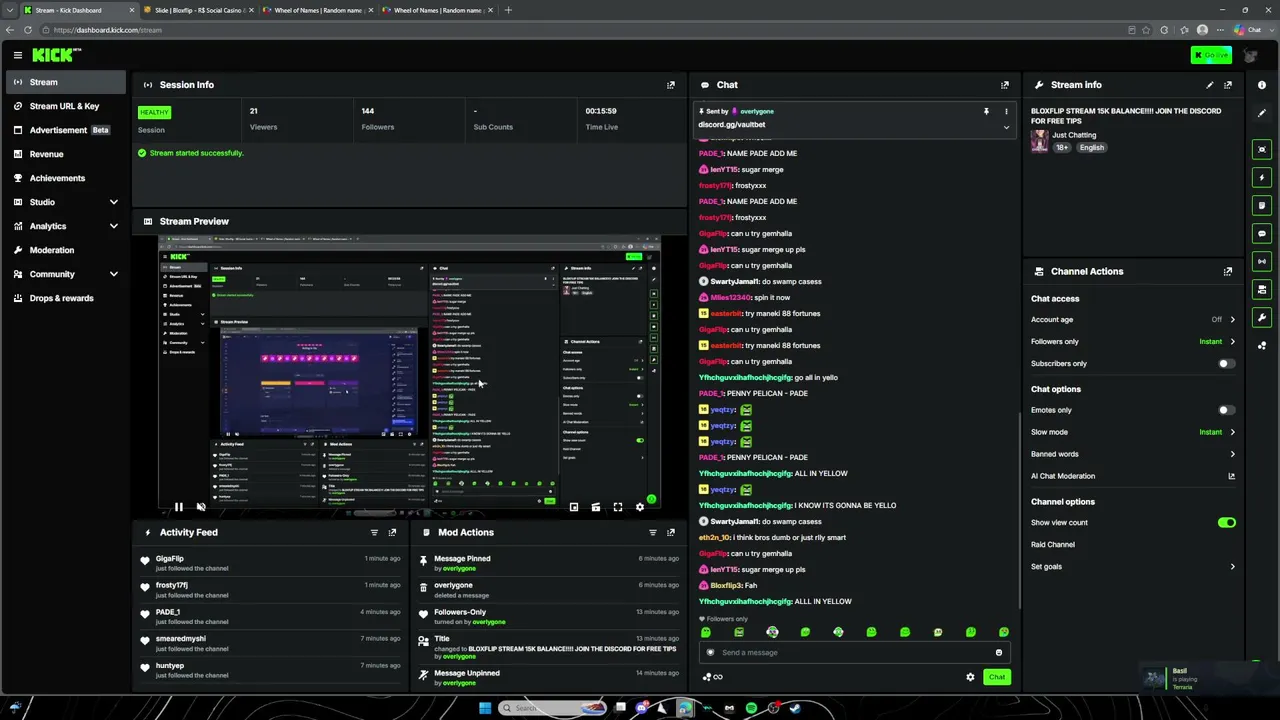This screenshot has height=720, width=1280.
Task: Open Stream URL & Key page
Action: coord(67,106)
